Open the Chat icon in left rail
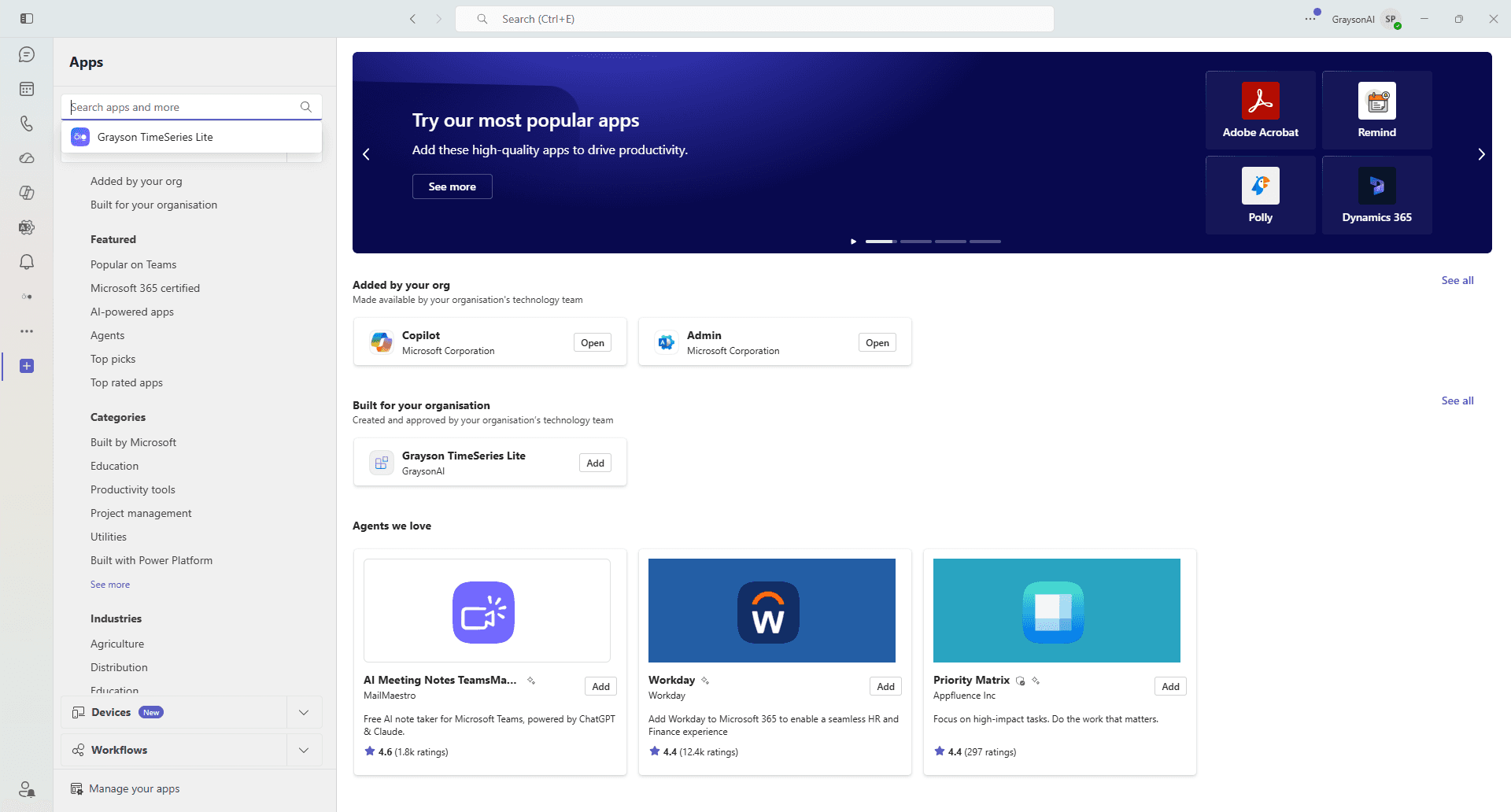This screenshot has height=812, width=1511. [27, 54]
